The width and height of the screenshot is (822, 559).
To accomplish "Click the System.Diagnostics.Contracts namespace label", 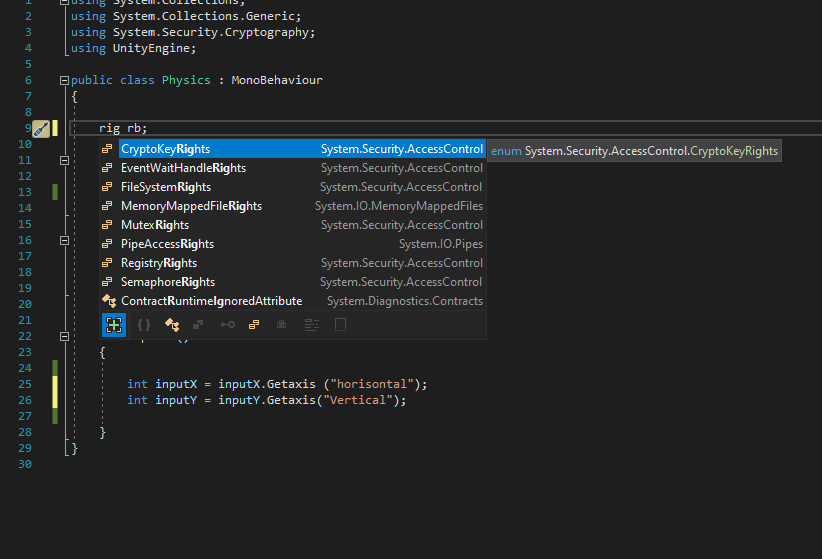I will (405, 301).
